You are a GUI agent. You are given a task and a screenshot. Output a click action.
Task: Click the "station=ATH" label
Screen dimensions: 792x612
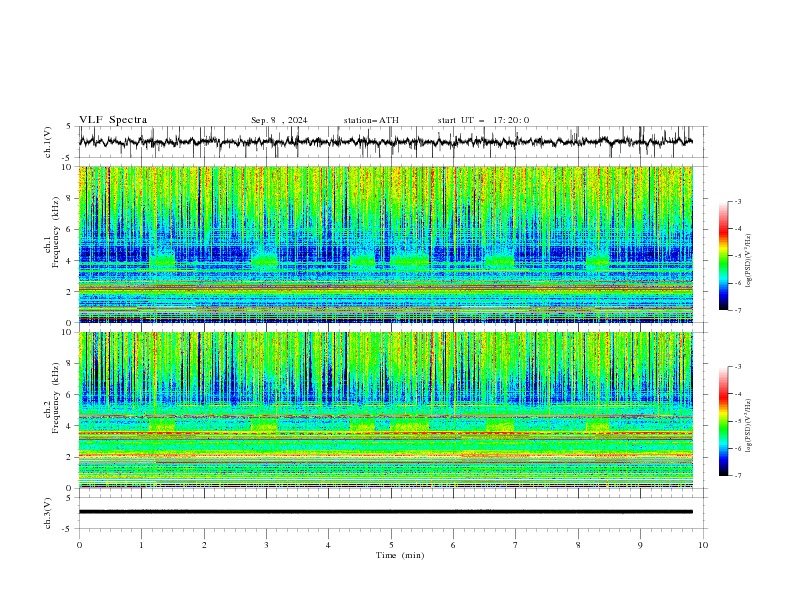371,120
